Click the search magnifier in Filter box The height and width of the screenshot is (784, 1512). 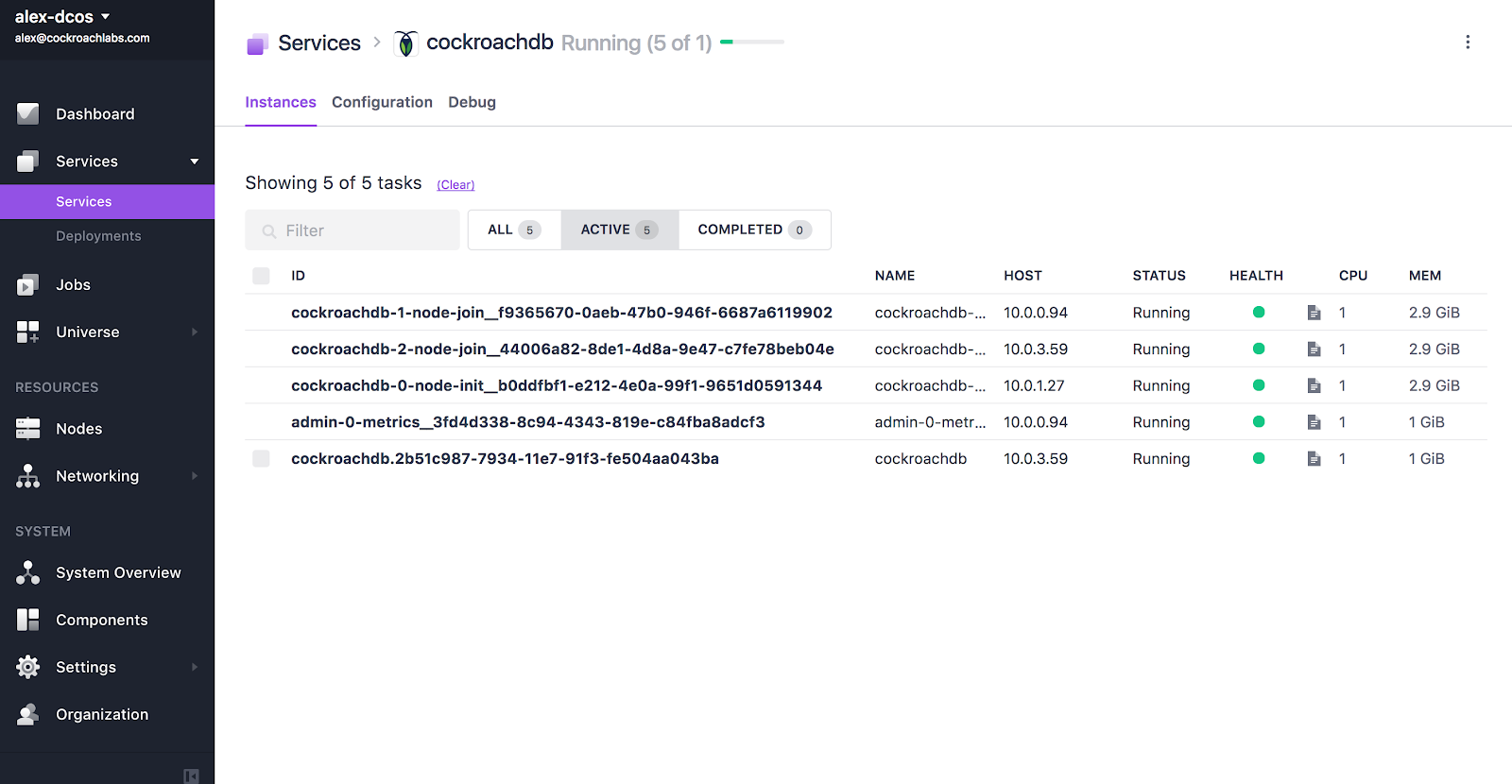point(269,231)
